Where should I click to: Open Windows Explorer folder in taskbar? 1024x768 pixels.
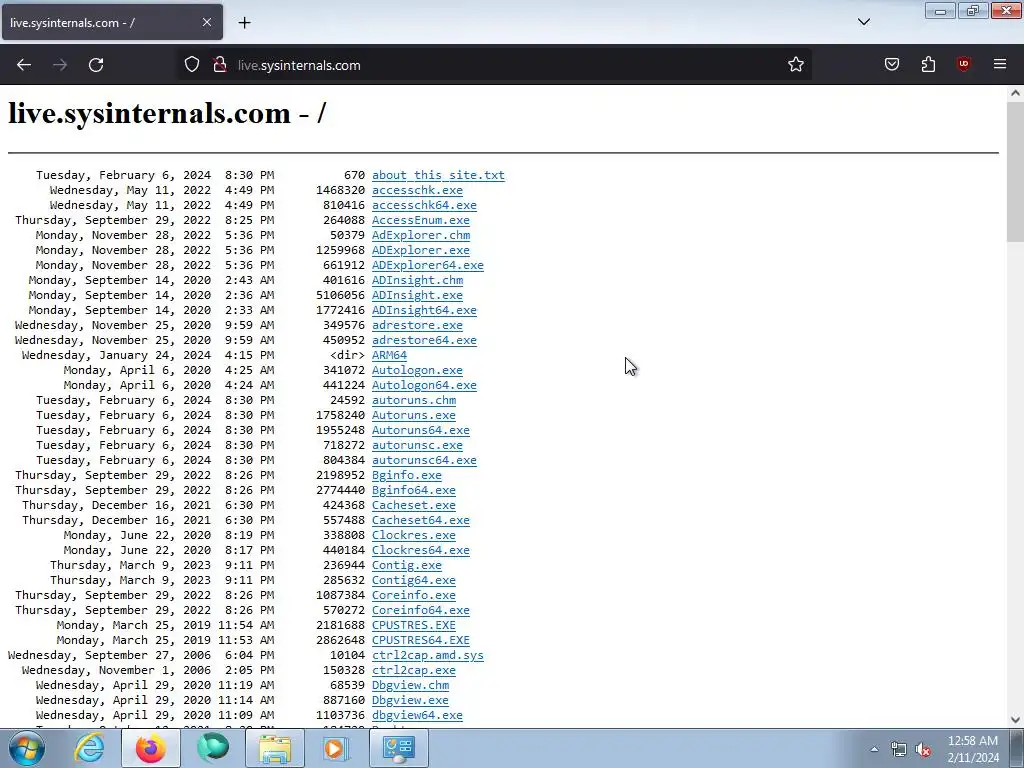click(x=275, y=748)
